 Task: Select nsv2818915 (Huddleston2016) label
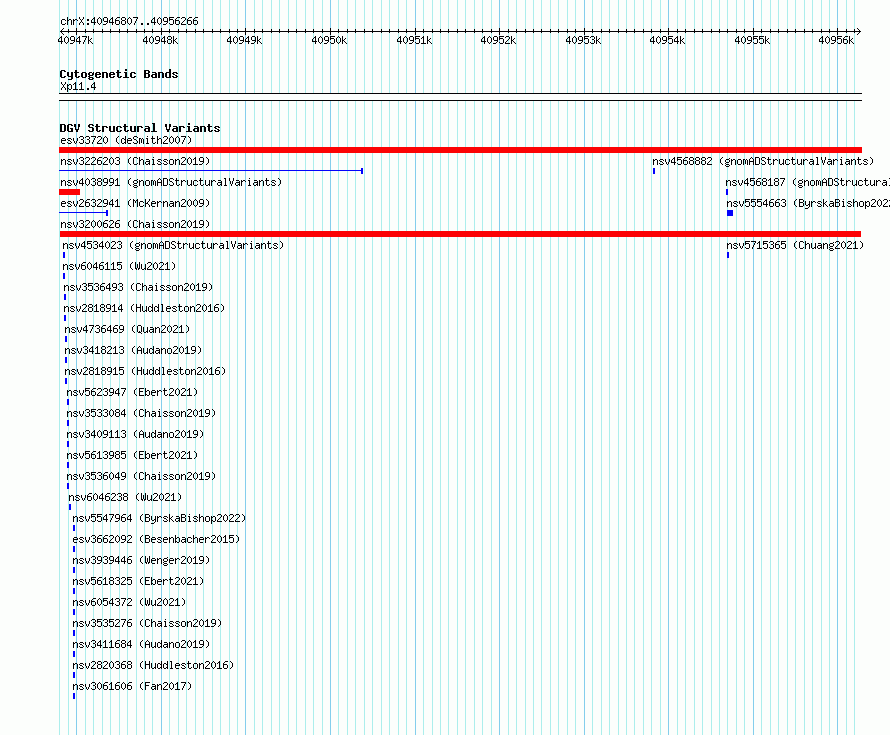145,371
